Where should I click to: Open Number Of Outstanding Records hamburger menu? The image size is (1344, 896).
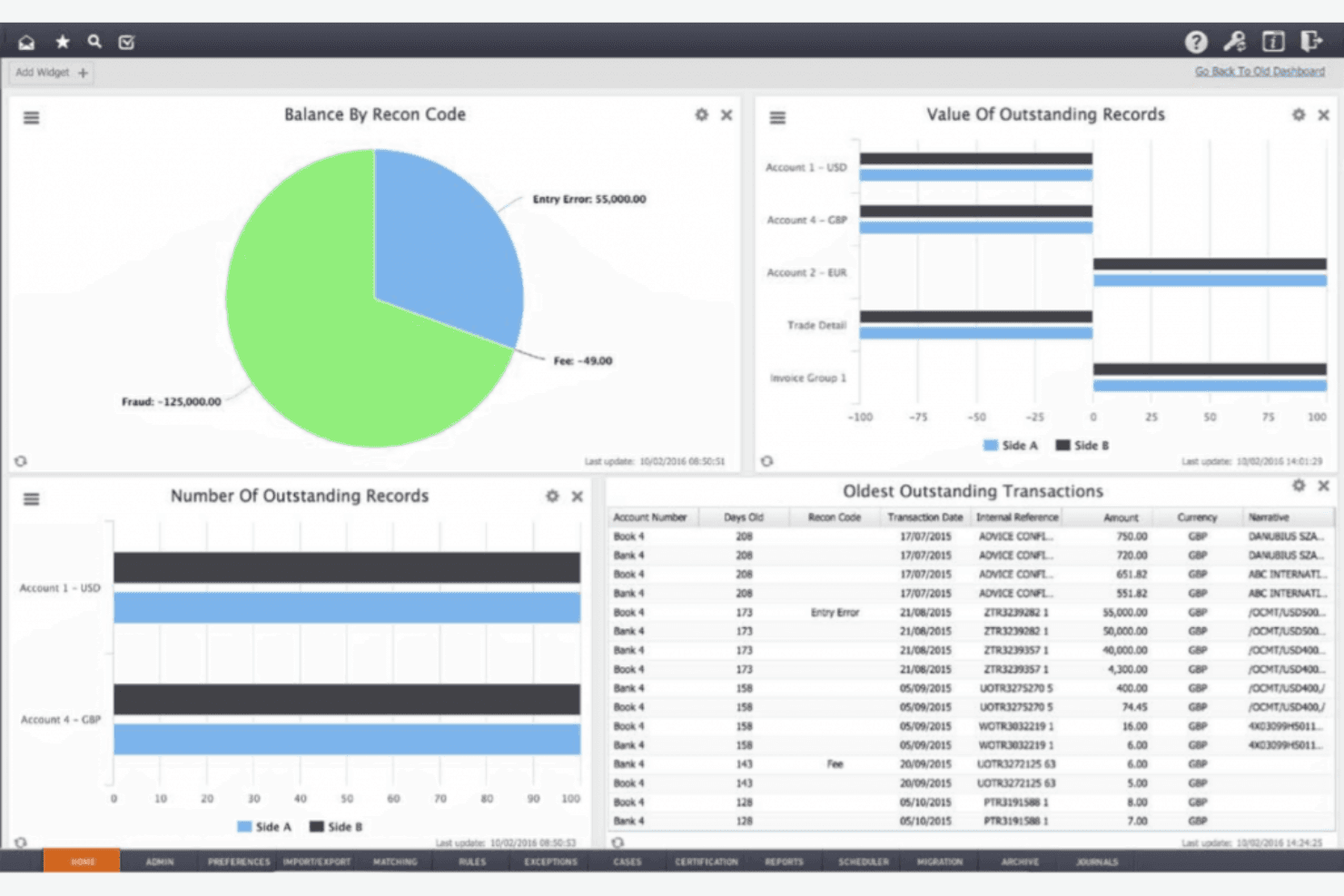click(31, 499)
